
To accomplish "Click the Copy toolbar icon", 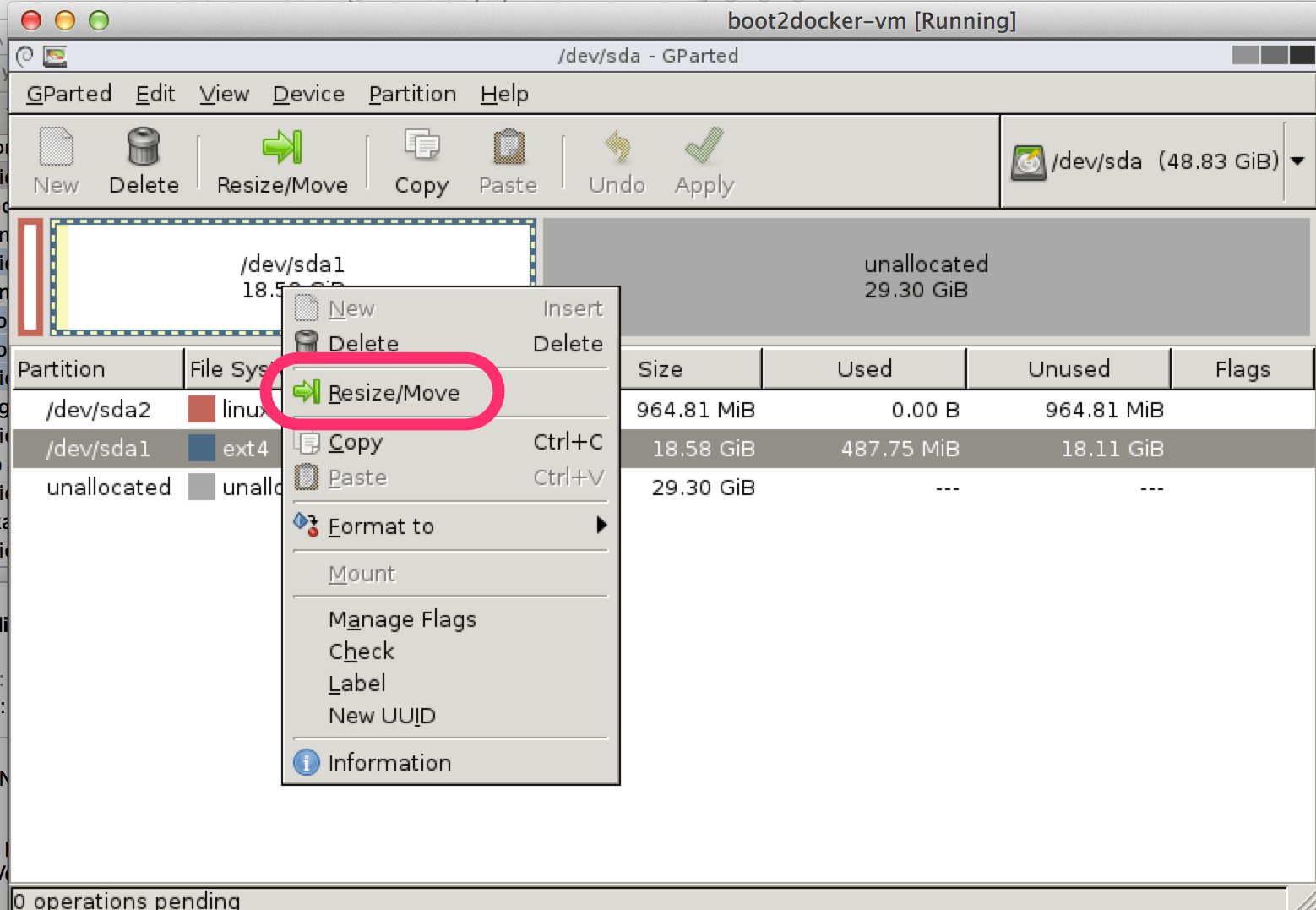I will coord(421,147).
